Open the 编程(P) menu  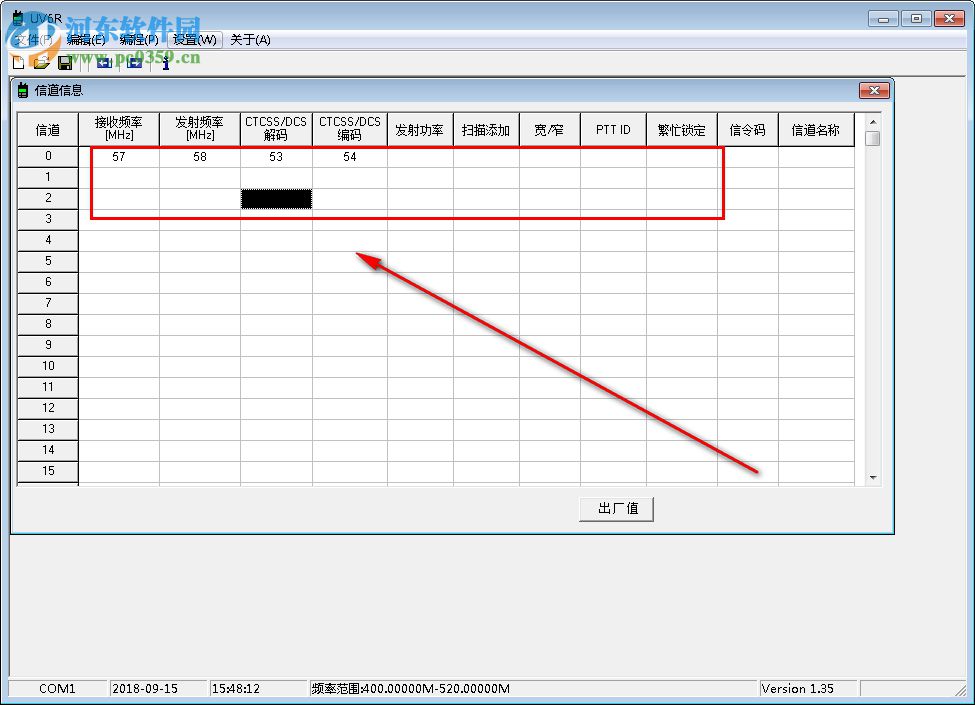(139, 40)
